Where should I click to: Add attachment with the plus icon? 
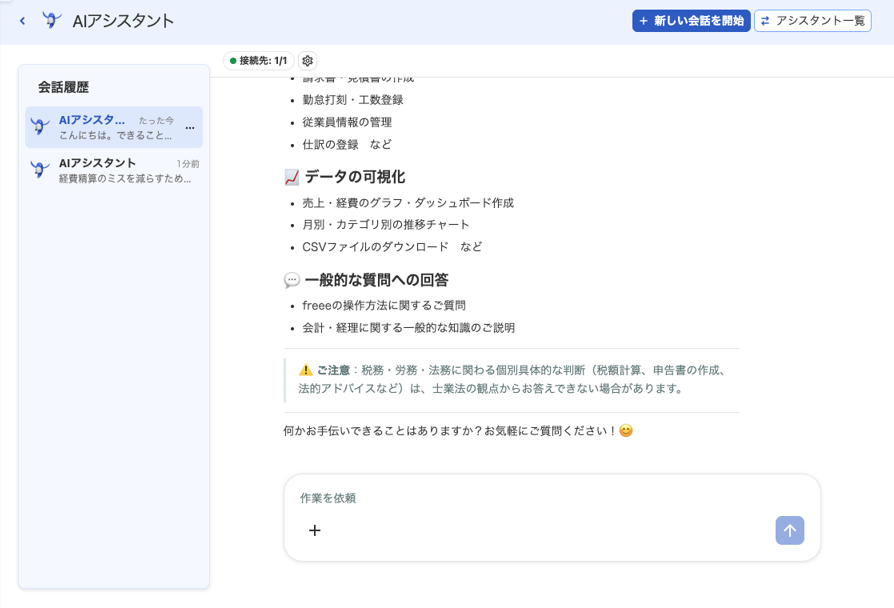pyautogui.click(x=315, y=530)
